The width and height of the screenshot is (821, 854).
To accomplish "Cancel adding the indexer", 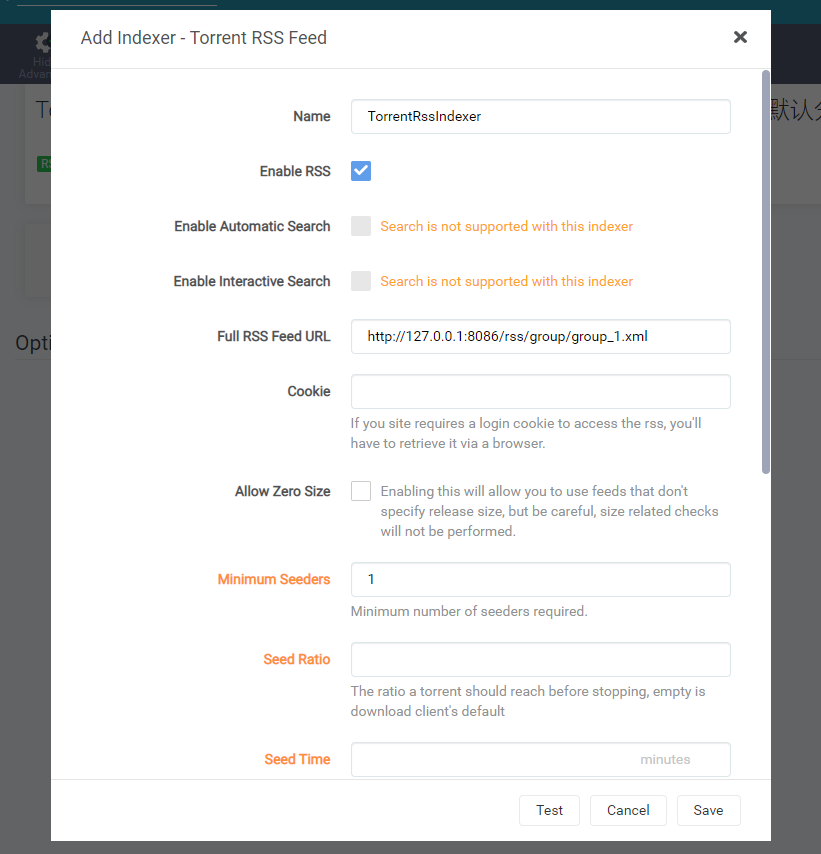I will (628, 810).
